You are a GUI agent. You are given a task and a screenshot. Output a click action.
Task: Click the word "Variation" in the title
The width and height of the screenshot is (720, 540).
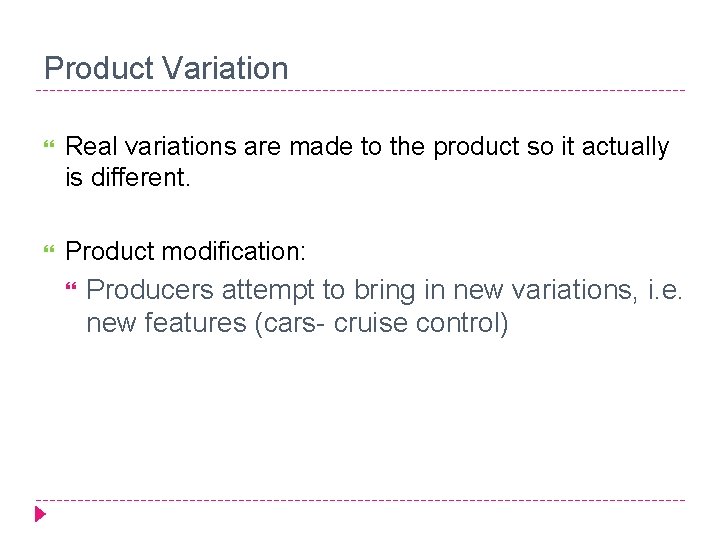click(x=225, y=68)
